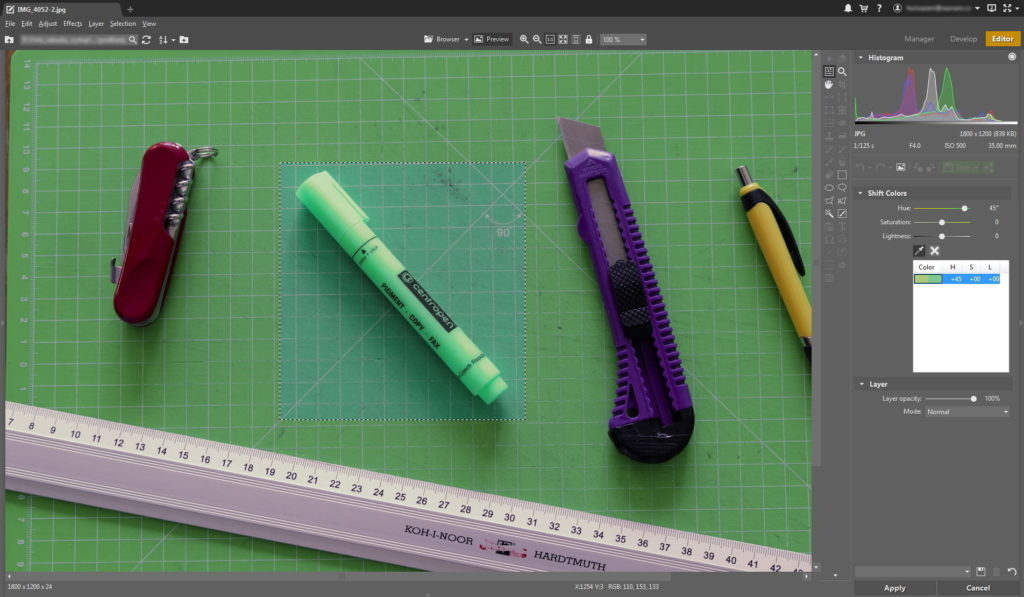This screenshot has height=597, width=1024.
Task: Click the save preset disk icon
Action: 980,572
